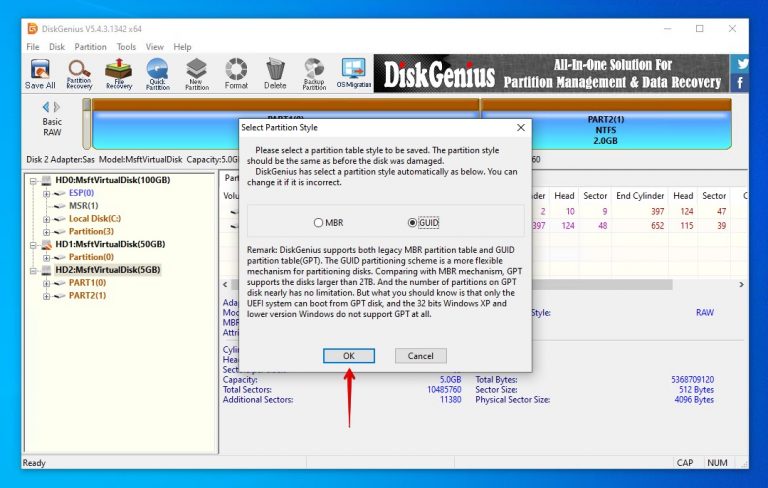Select the MBR radio button
This screenshot has width=768, height=488.
(319, 223)
